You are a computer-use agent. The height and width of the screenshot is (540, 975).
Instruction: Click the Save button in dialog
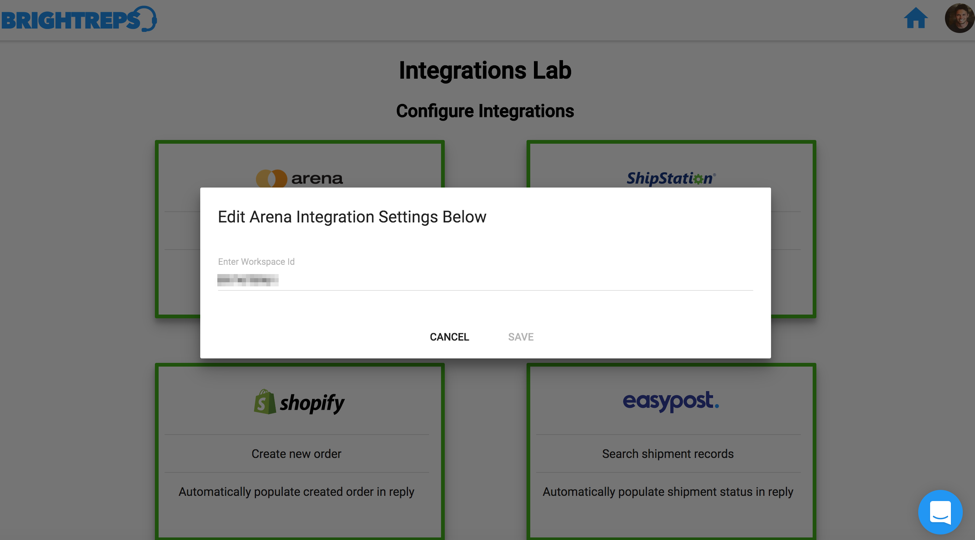pos(521,337)
